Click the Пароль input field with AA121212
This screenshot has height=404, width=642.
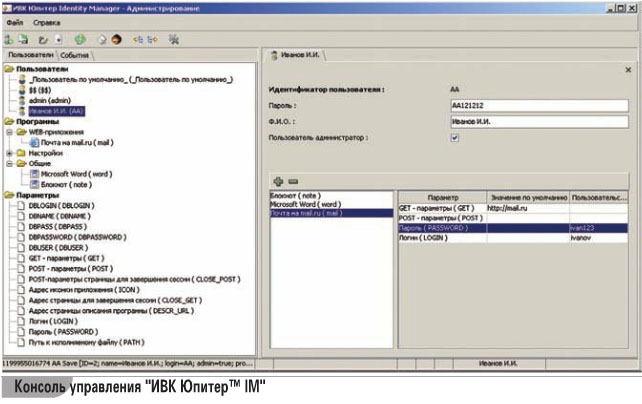tap(539, 106)
